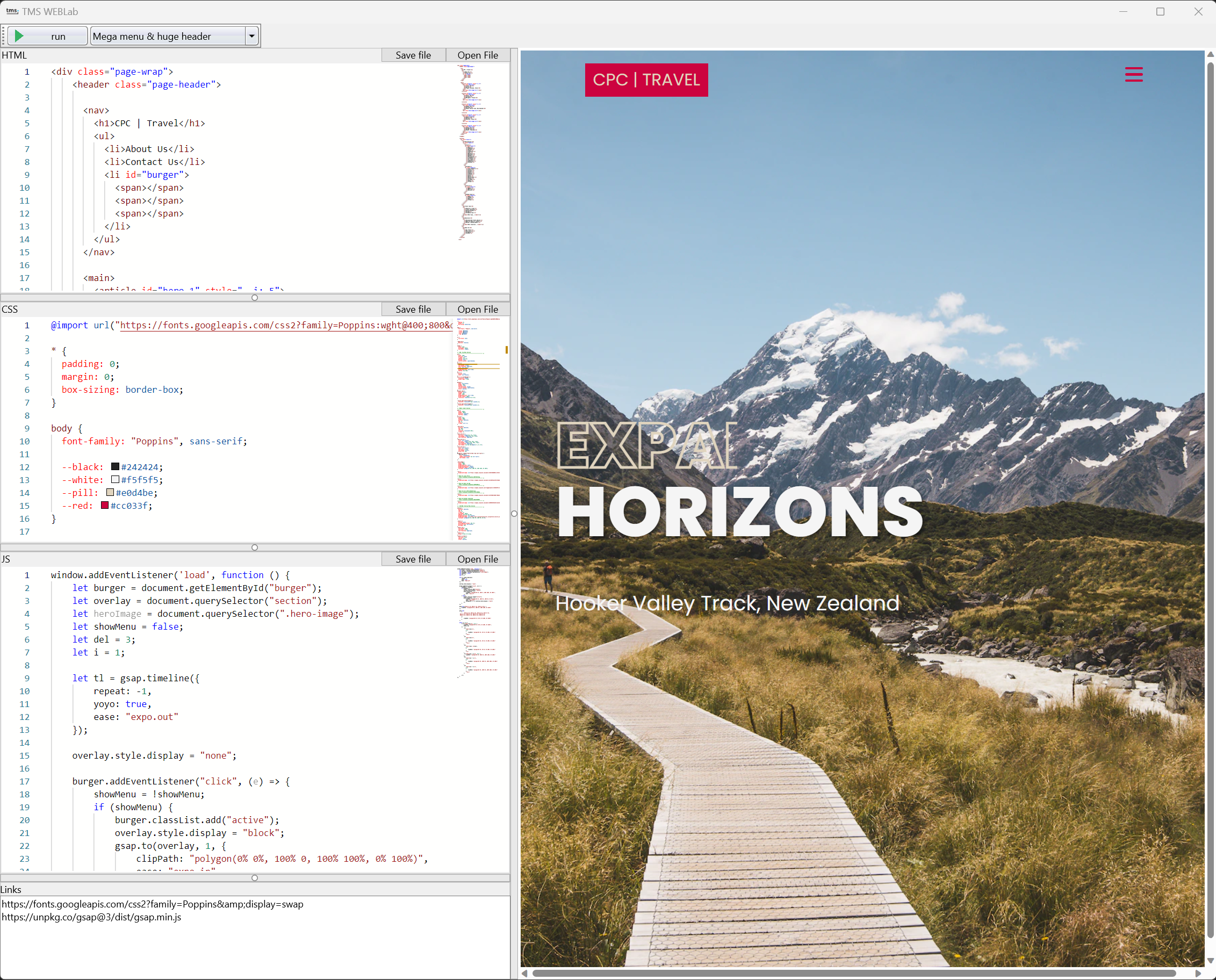Click the overlay.style.display = "none" line
The width and height of the screenshot is (1216, 980).
[155, 755]
